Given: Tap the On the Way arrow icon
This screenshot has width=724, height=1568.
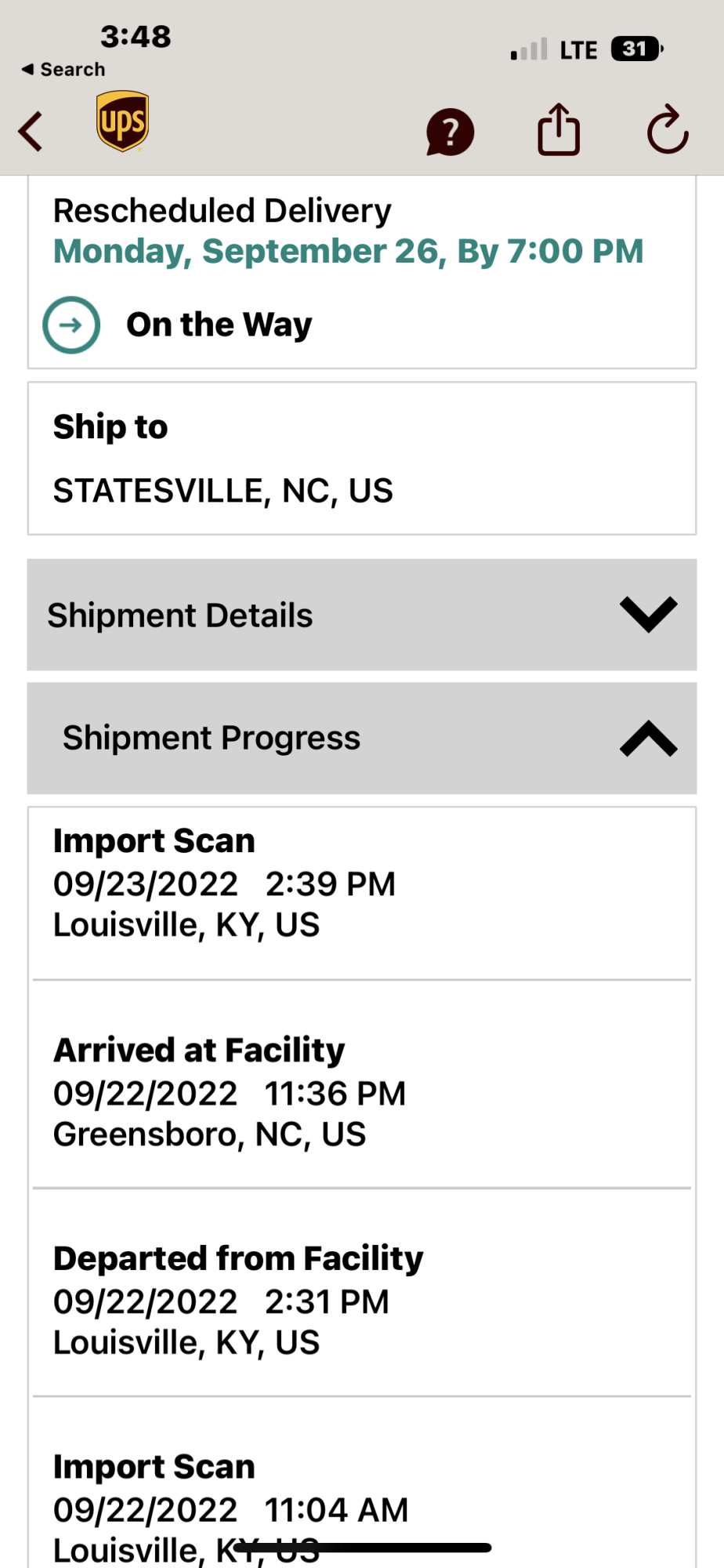Looking at the screenshot, I should [x=71, y=325].
